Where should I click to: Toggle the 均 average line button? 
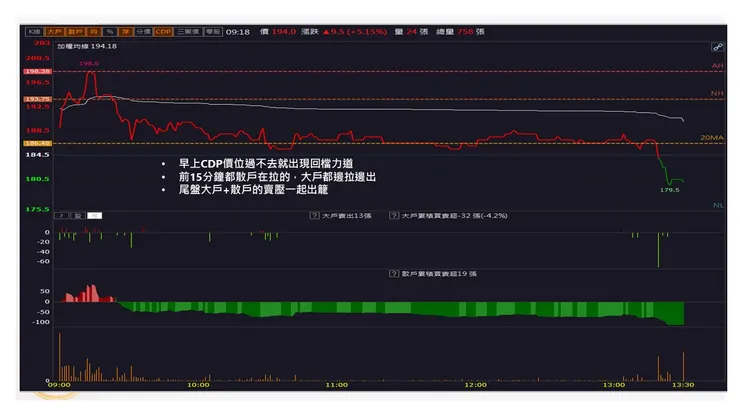(93, 32)
